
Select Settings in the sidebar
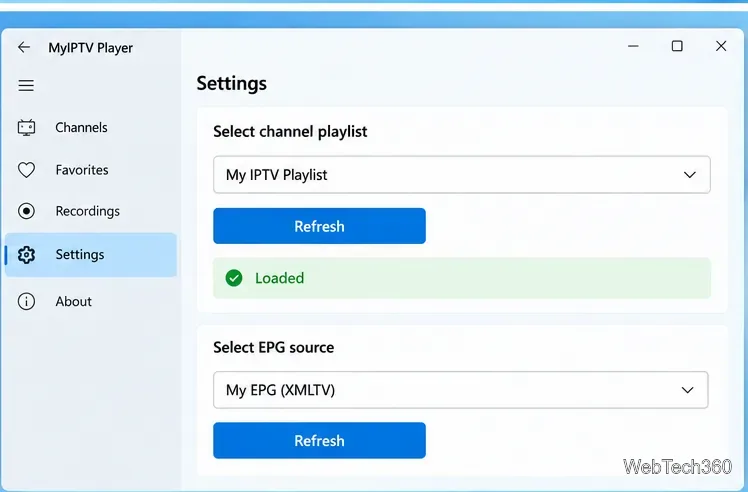click(91, 255)
